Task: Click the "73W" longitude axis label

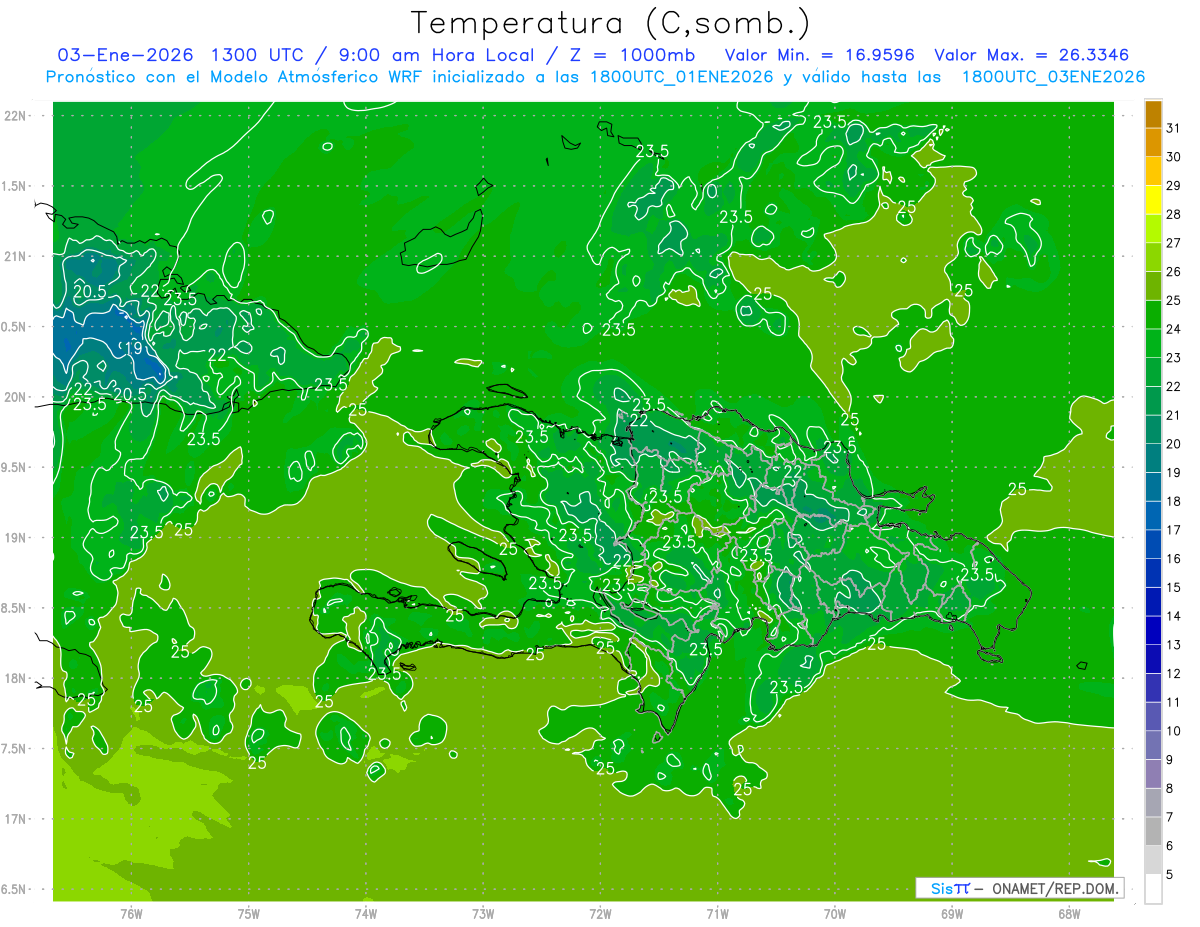Action: tap(482, 914)
